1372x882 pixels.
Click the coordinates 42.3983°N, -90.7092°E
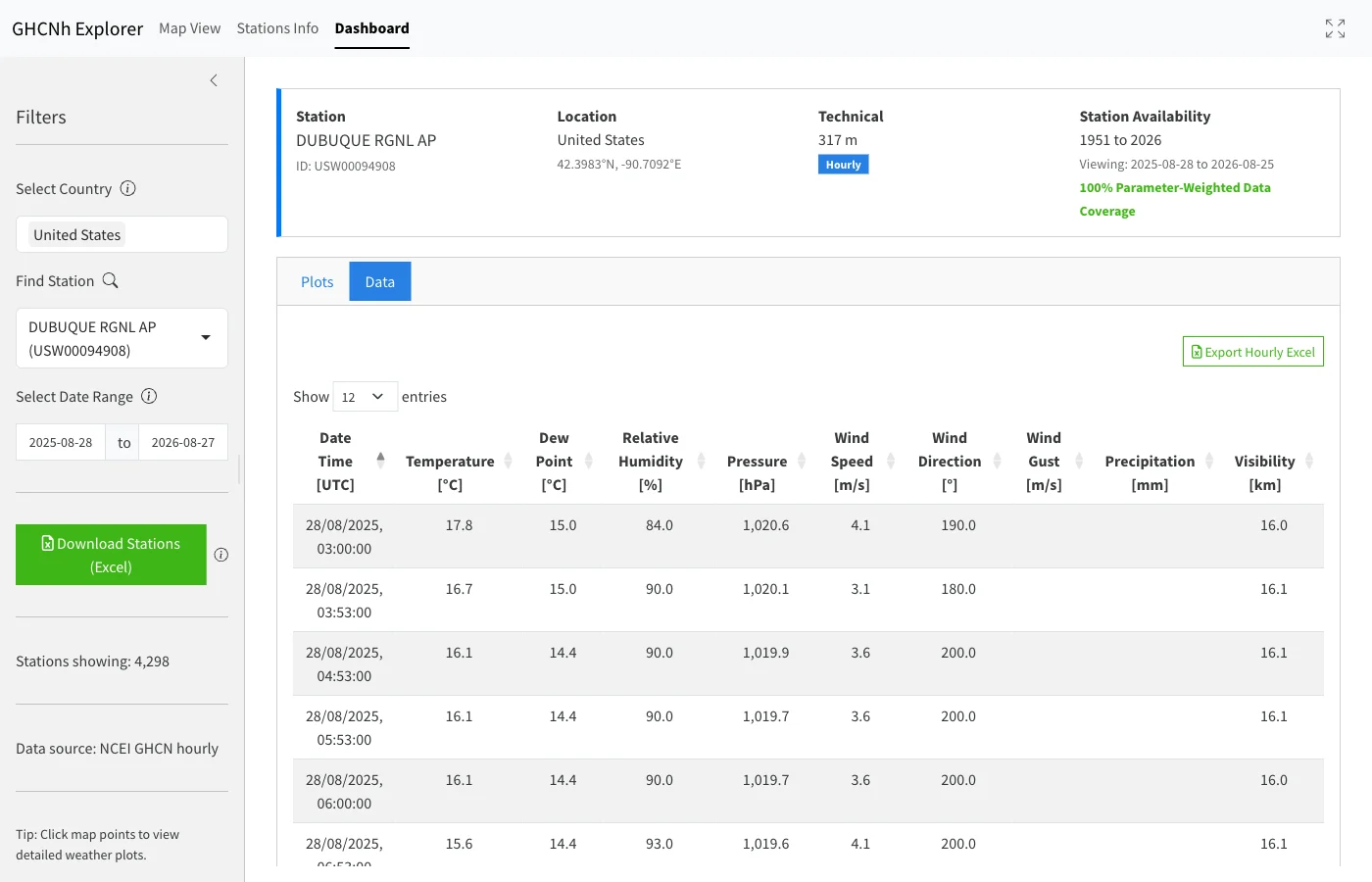coord(619,164)
